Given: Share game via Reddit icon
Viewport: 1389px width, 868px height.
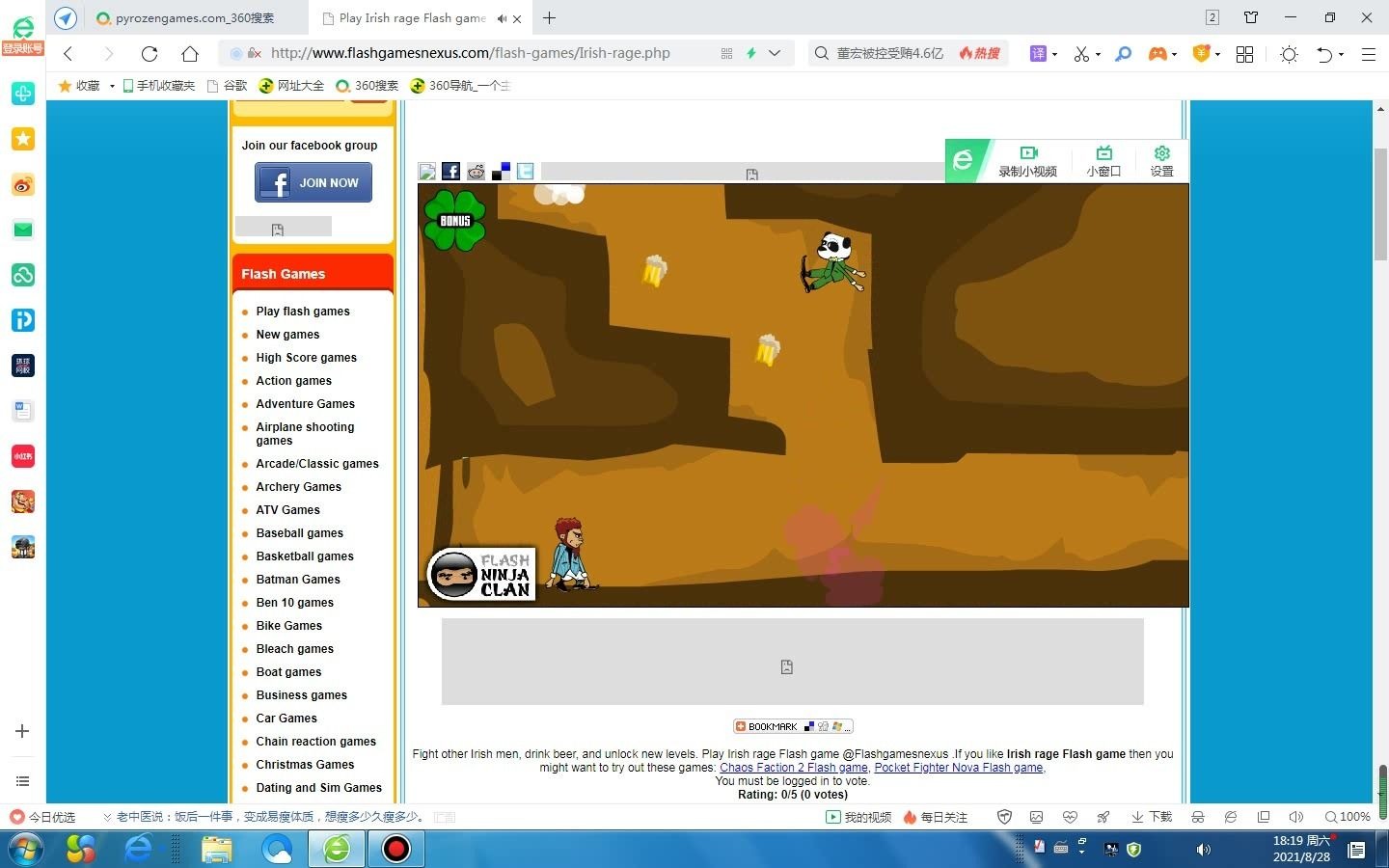Looking at the screenshot, I should point(476,171).
